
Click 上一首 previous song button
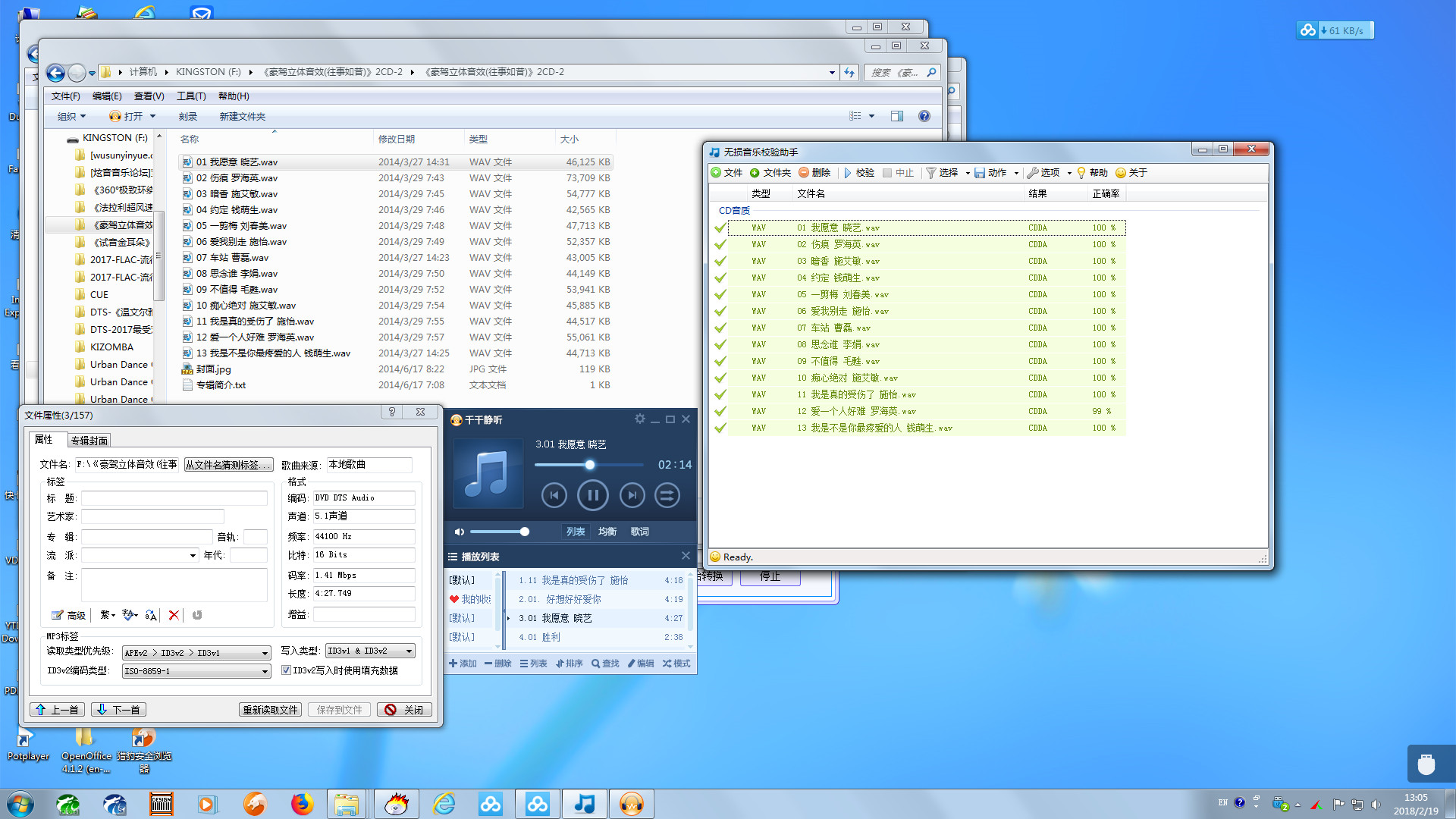(57, 710)
